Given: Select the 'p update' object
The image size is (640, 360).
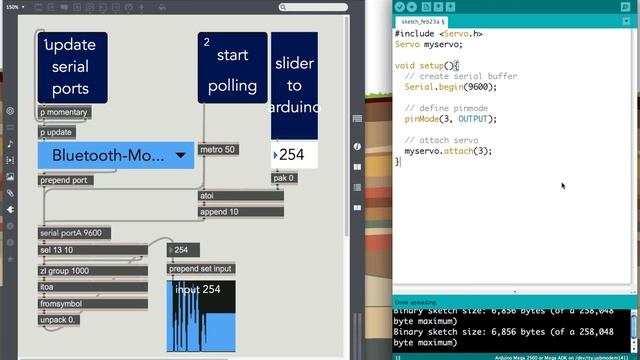Looking at the screenshot, I should (x=57, y=132).
